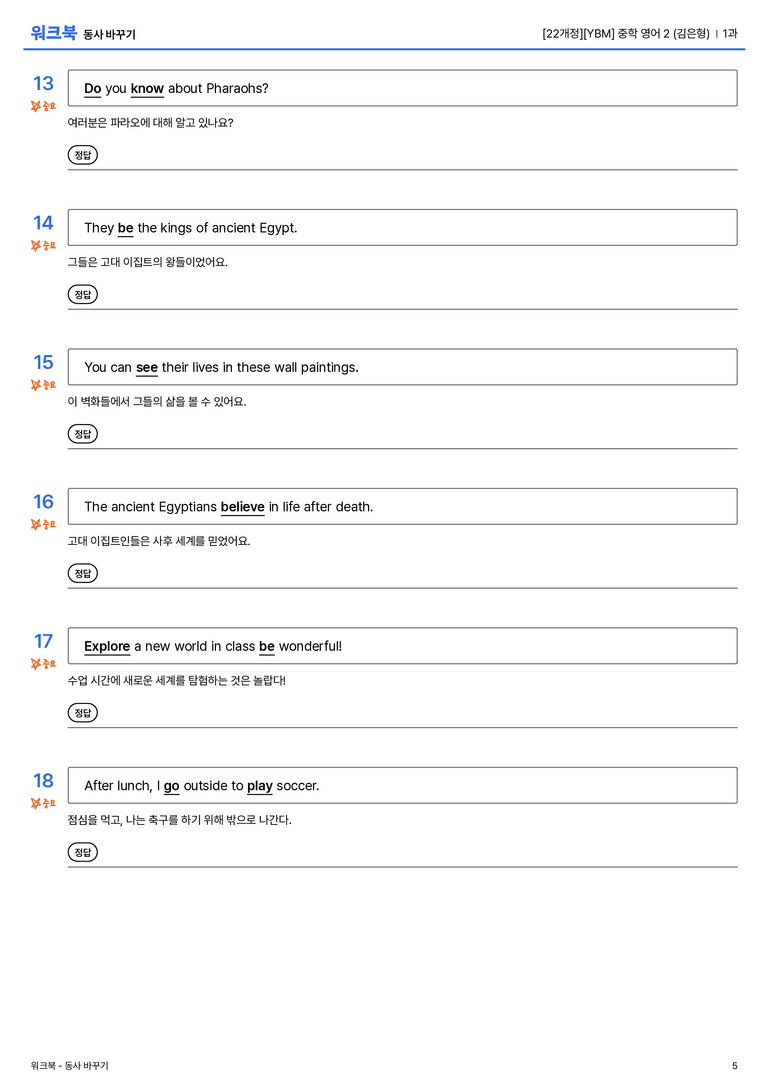Click the red 중요 star icon beside question 14
This screenshot has height=1087, width=768.
(x=35, y=245)
